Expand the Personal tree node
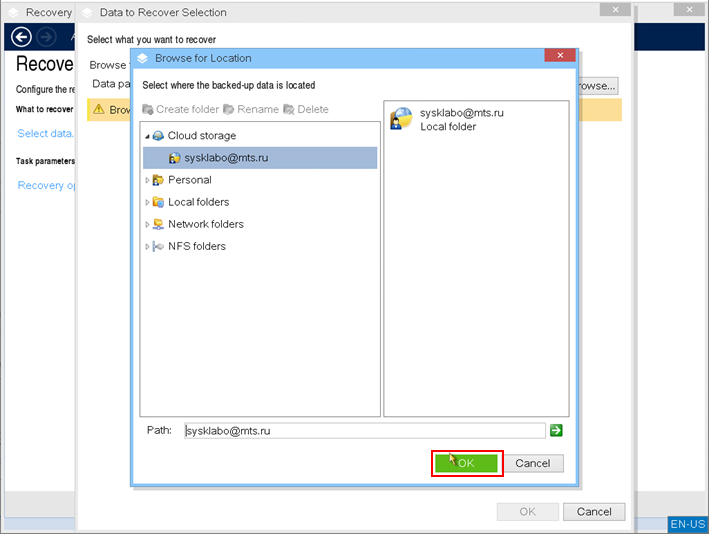 [x=147, y=180]
